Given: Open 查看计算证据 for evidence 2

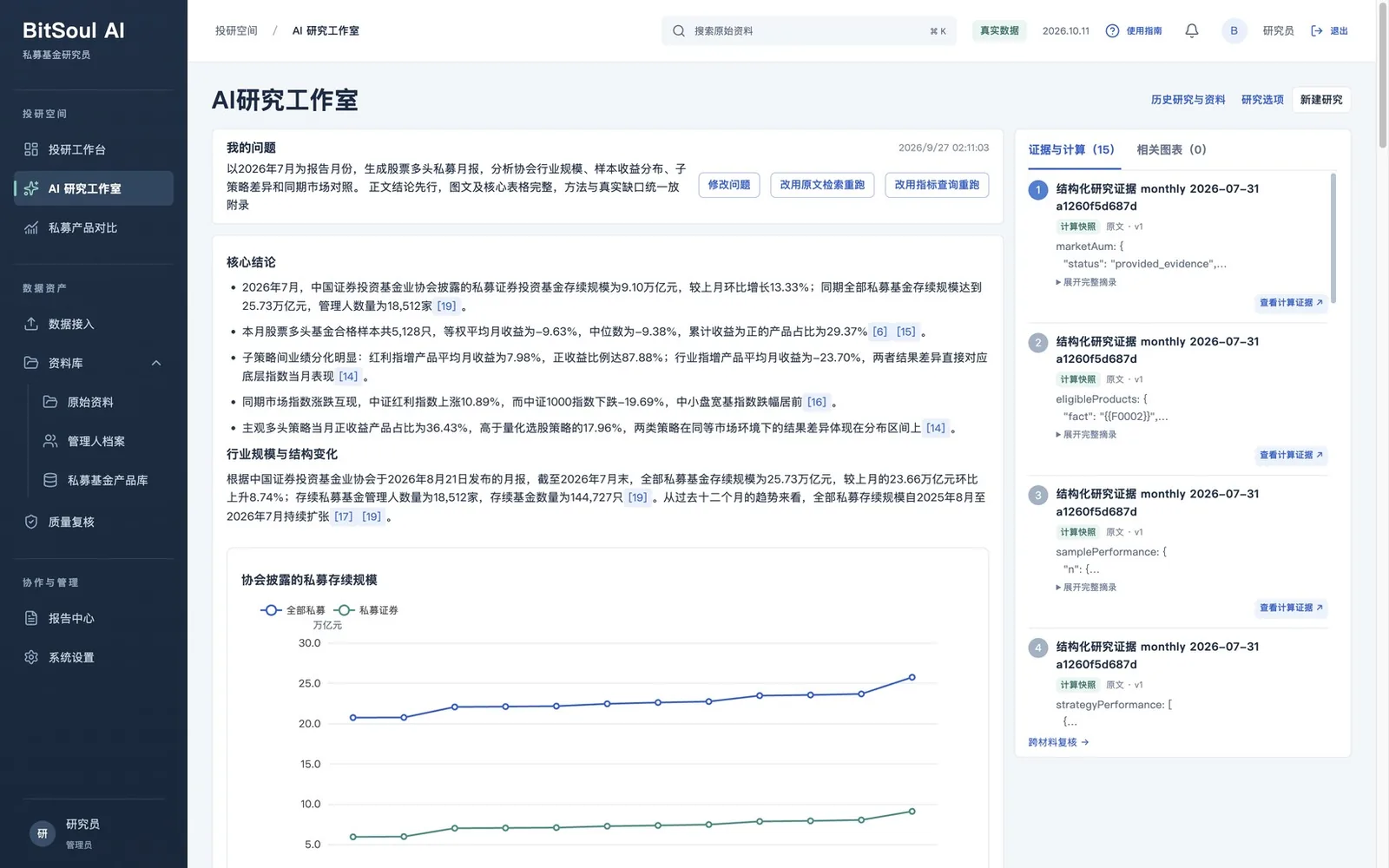Looking at the screenshot, I should [1291, 455].
